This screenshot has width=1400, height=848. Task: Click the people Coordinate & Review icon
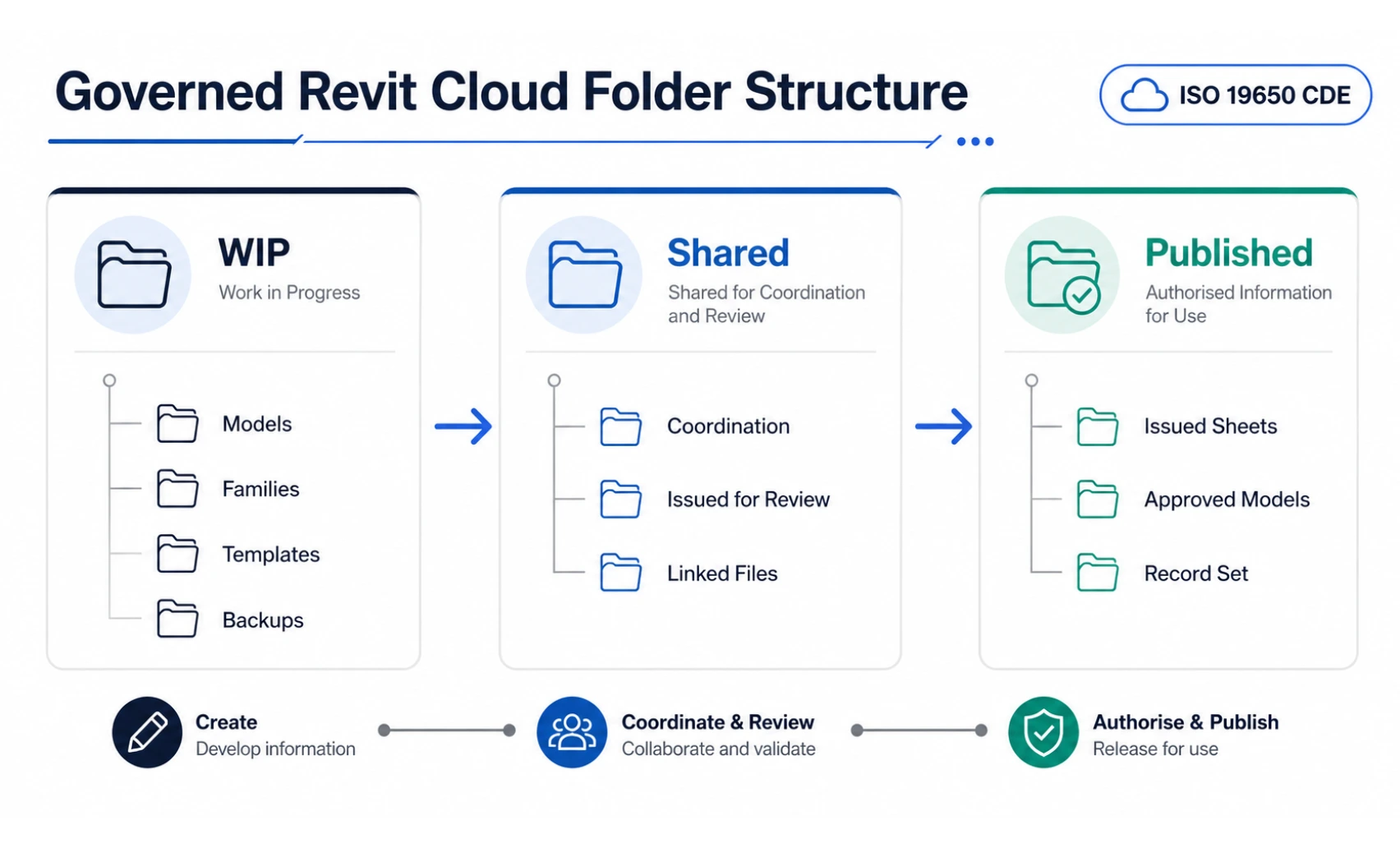click(572, 732)
